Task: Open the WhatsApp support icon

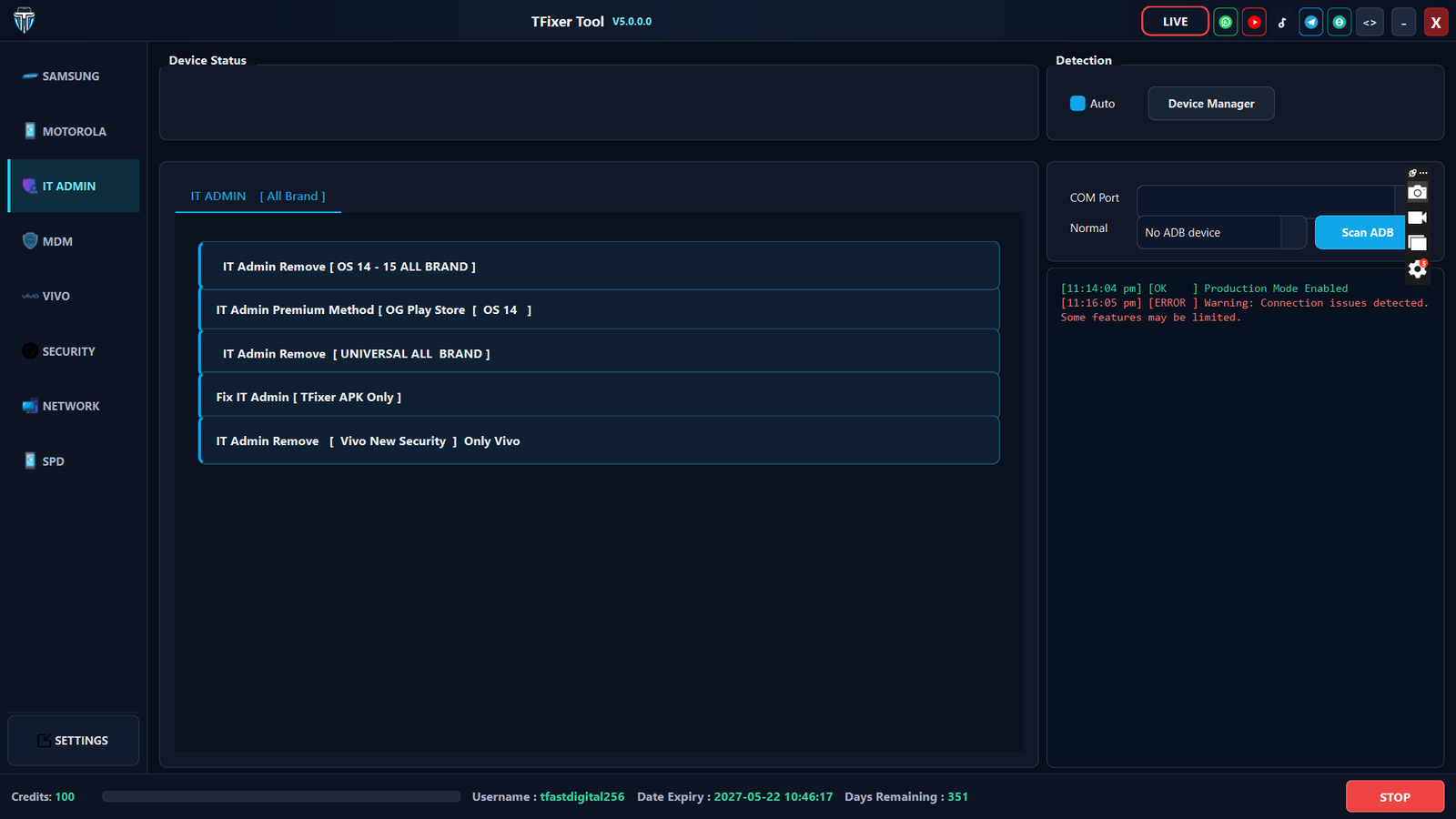Action: pos(1226,22)
